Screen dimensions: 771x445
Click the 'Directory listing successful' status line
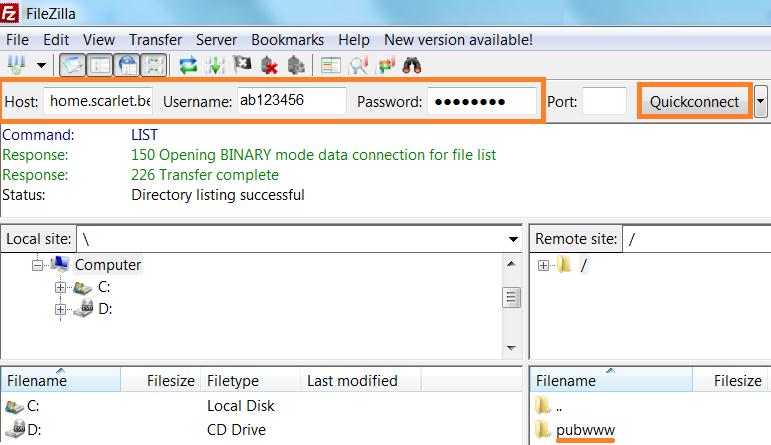coord(218,195)
